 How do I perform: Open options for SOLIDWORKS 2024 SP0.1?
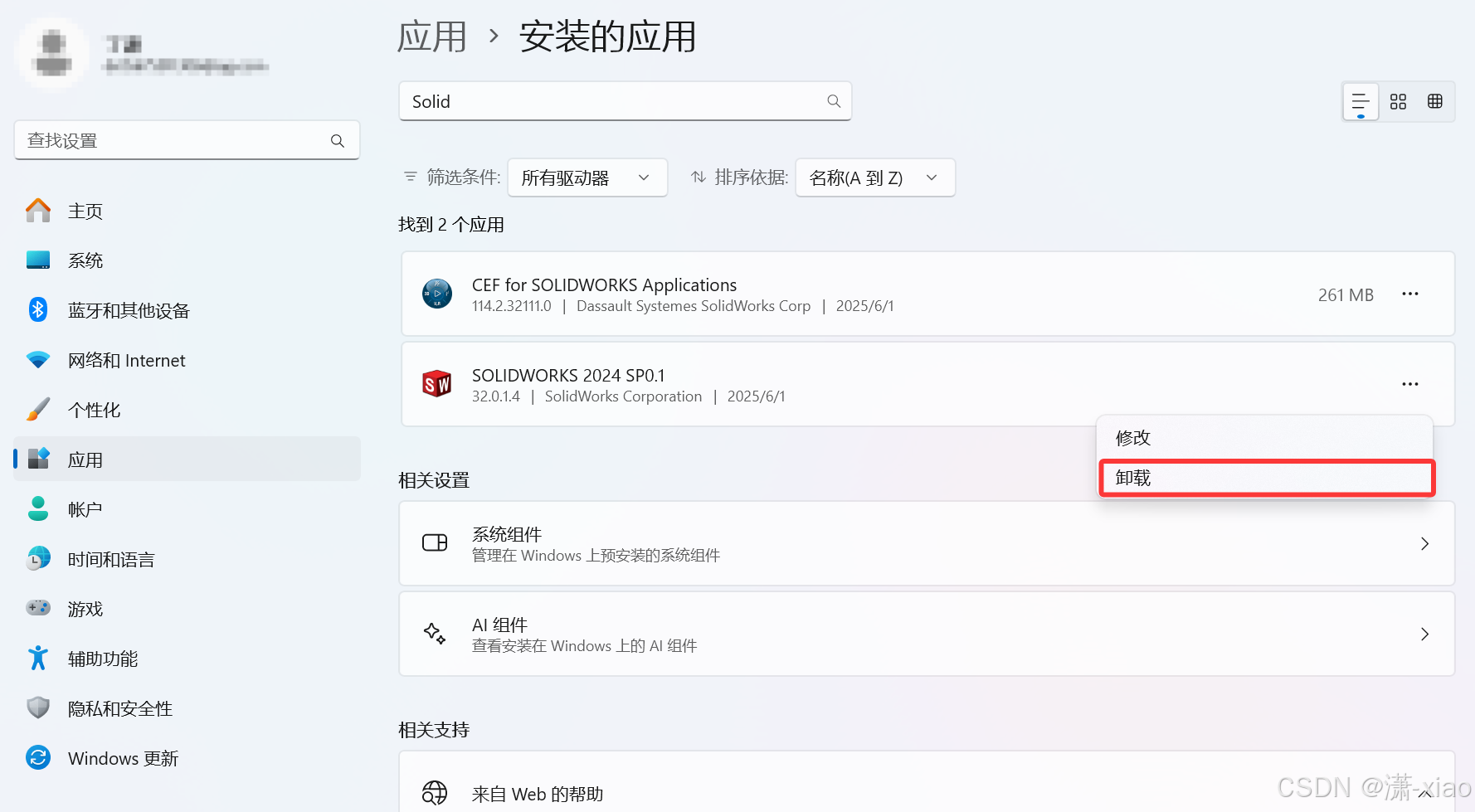pyautogui.click(x=1410, y=384)
